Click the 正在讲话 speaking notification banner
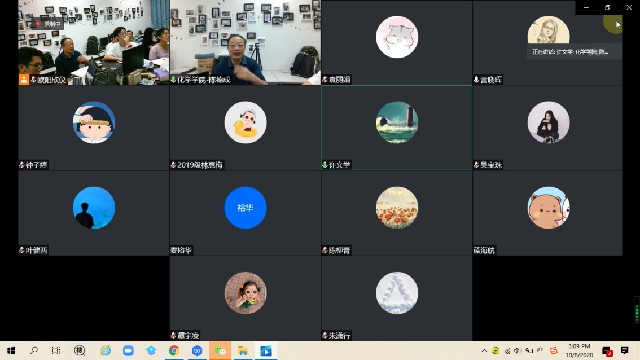The height and width of the screenshot is (360, 640). (x=574, y=52)
